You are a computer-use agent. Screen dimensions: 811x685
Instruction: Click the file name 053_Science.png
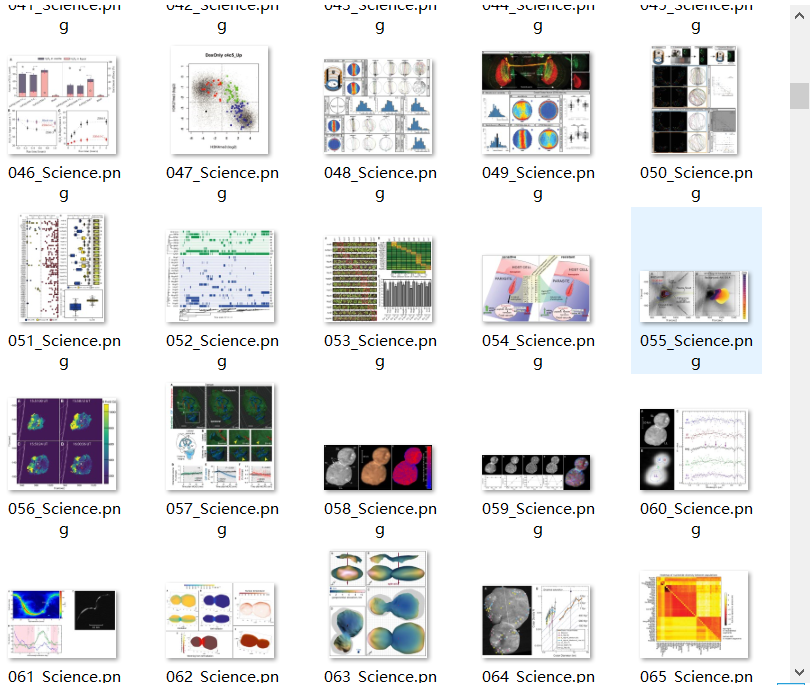380,351
